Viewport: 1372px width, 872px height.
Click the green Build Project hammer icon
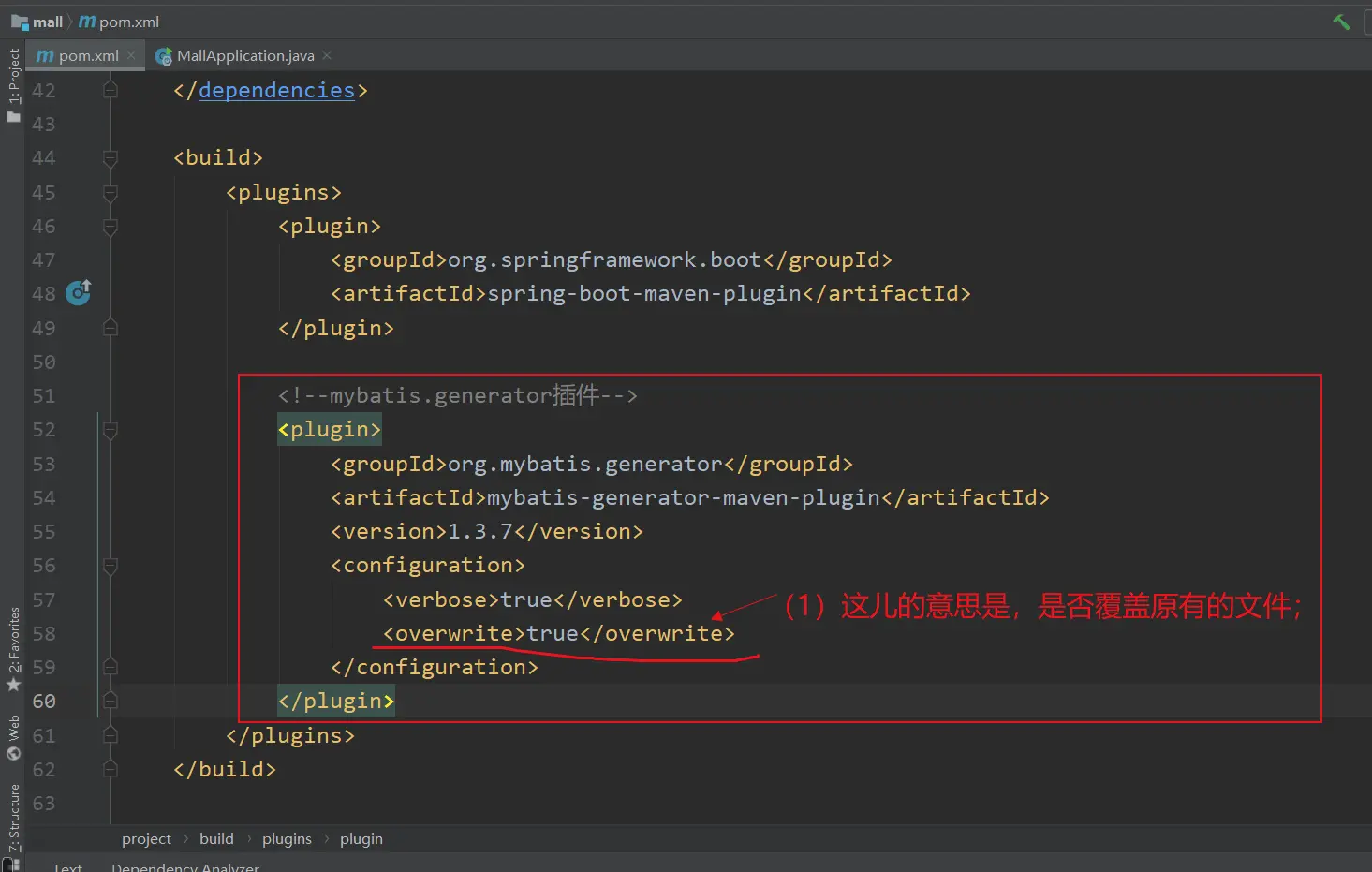[x=1341, y=22]
